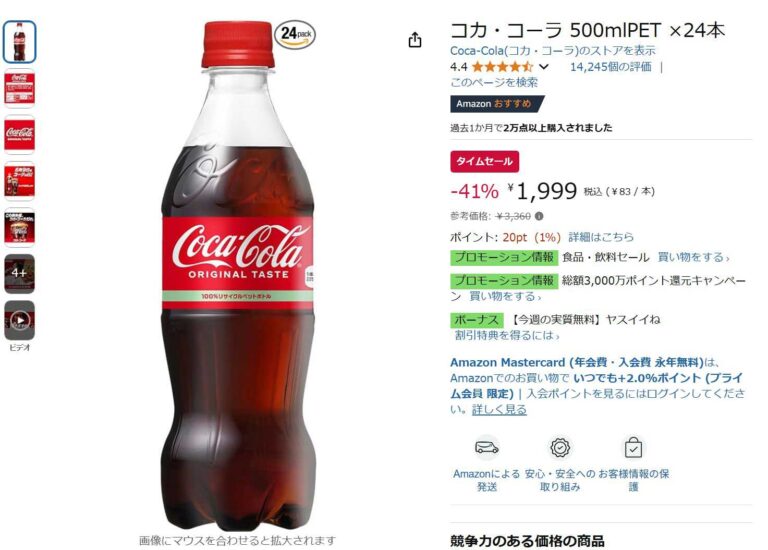This screenshot has height=550, width=768.
Task: Select the second label thumbnail
Action: [x=20, y=88]
